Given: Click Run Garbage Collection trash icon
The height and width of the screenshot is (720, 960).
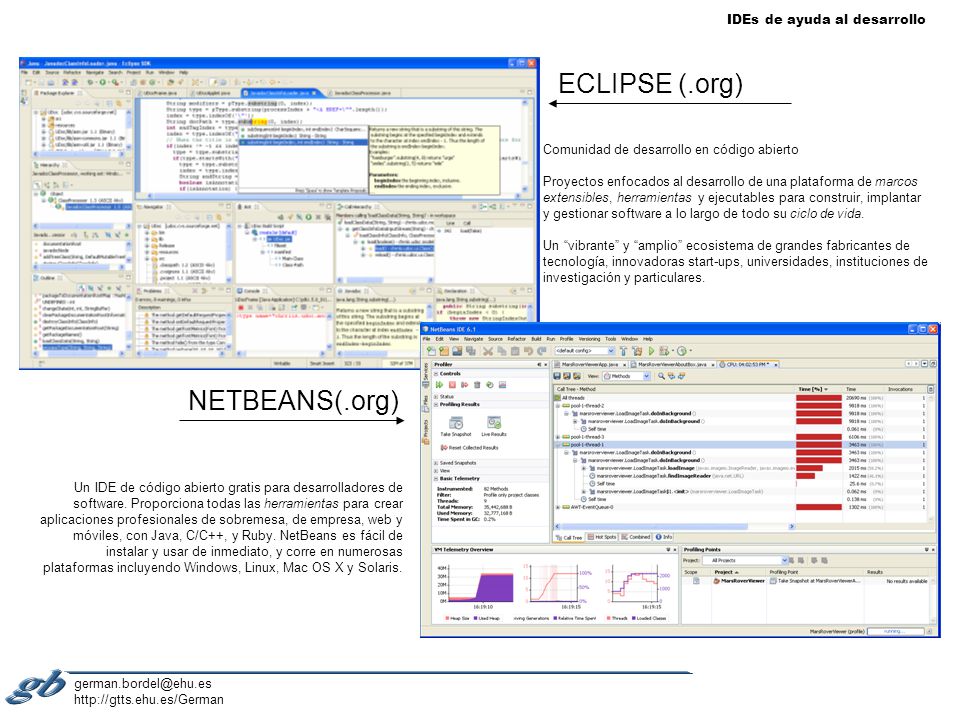Looking at the screenshot, I should pos(477,385).
